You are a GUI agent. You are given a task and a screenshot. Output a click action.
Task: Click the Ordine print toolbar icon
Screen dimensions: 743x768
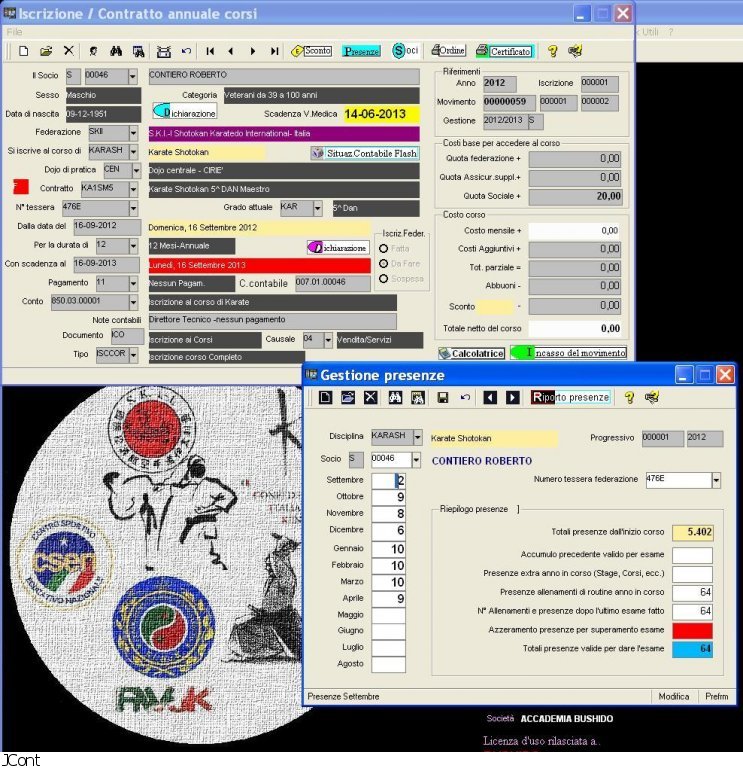[447, 51]
